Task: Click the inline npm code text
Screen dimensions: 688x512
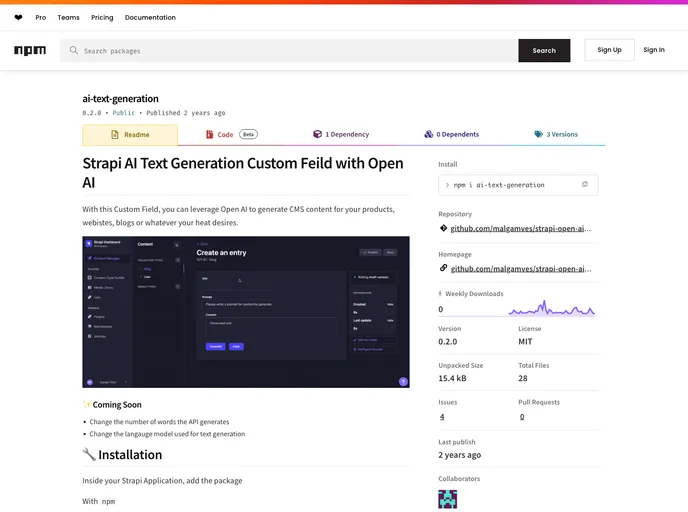Action: click(108, 501)
